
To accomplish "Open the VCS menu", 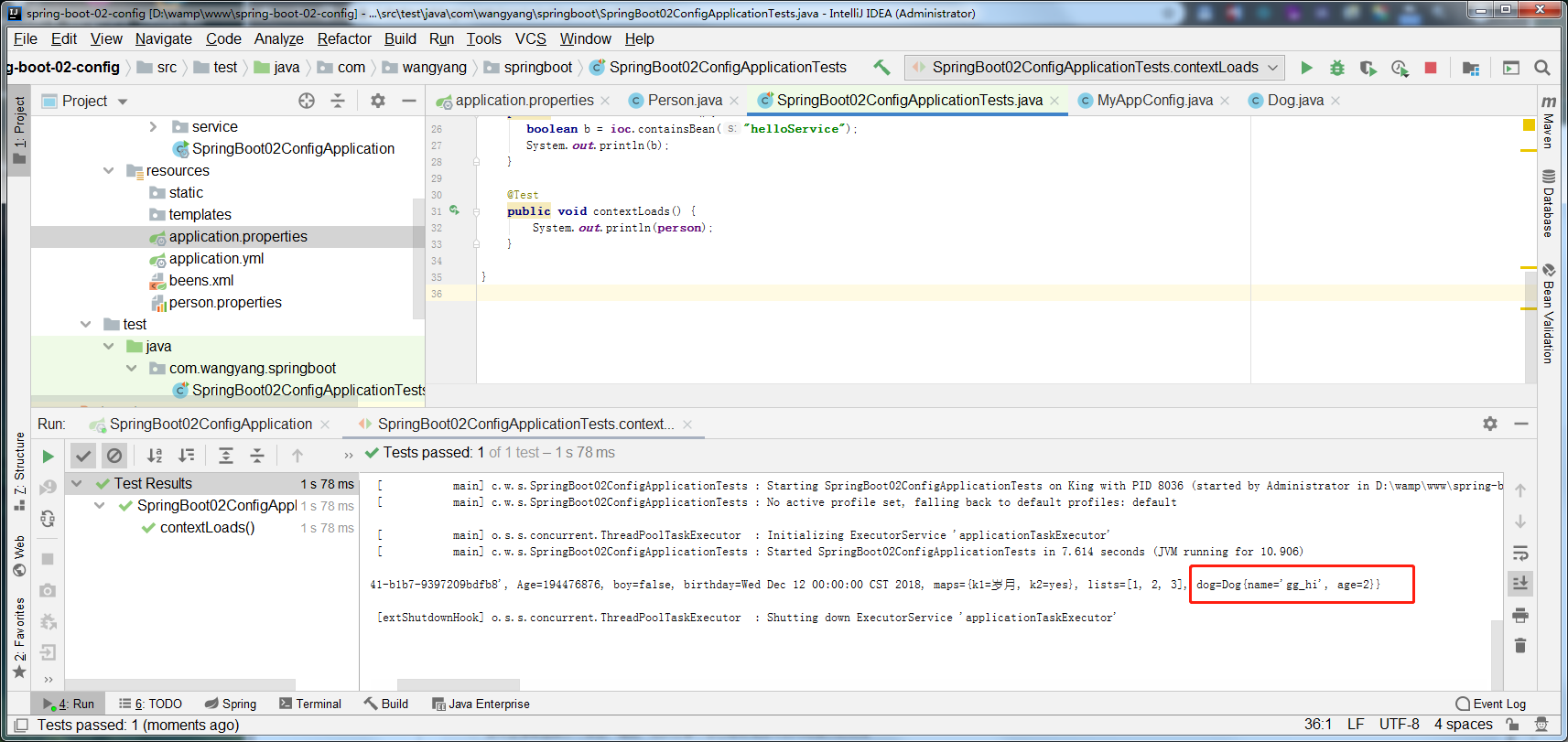I will click(x=531, y=39).
